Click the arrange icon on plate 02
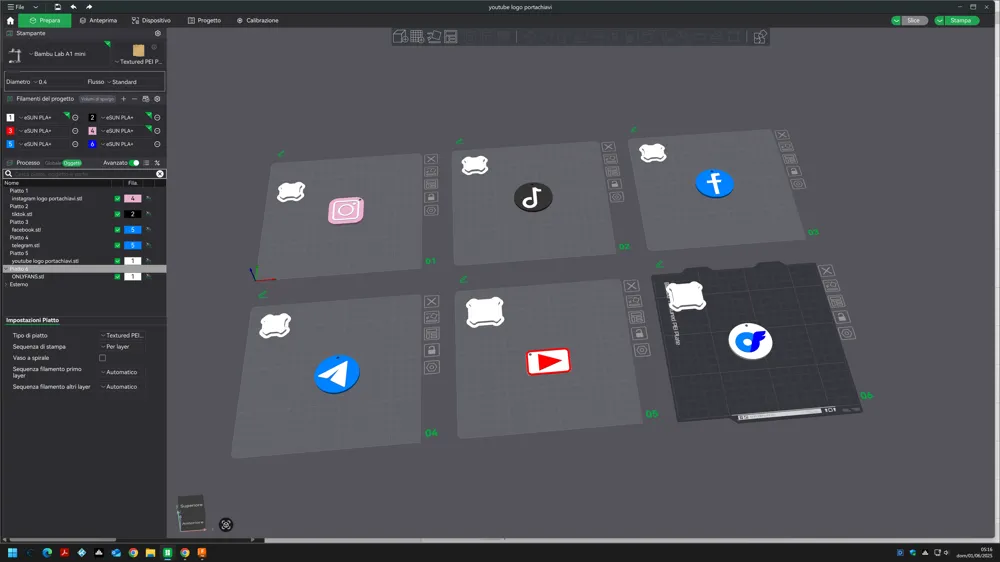This screenshot has width=1000, height=562. point(612,172)
